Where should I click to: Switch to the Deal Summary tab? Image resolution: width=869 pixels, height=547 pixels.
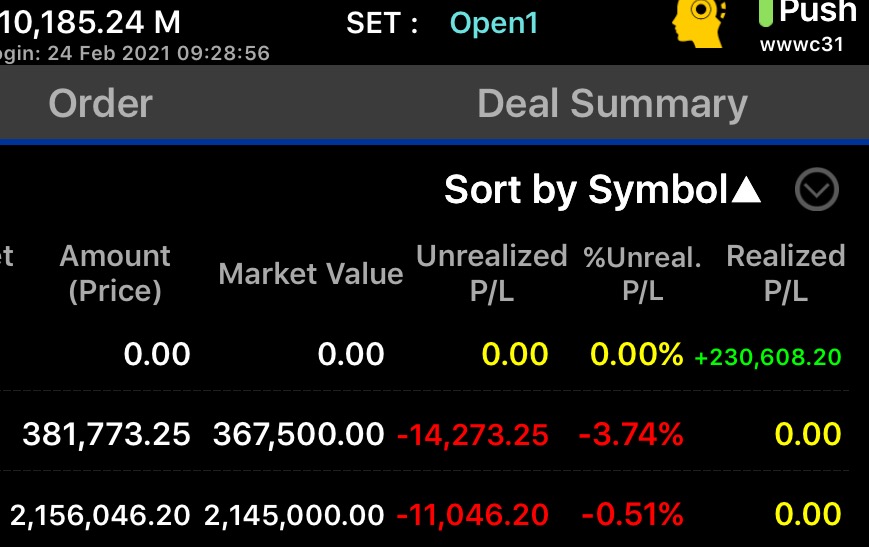[x=612, y=104]
